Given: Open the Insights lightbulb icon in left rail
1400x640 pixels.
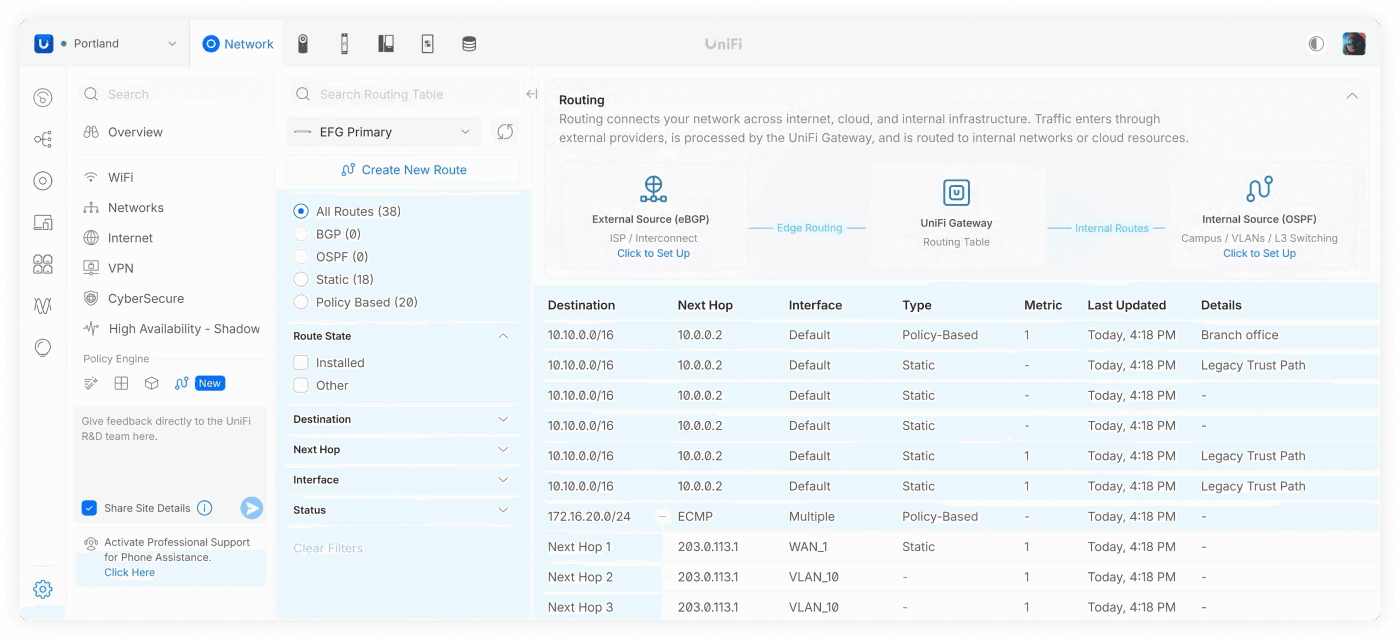Looking at the screenshot, I should tap(43, 347).
